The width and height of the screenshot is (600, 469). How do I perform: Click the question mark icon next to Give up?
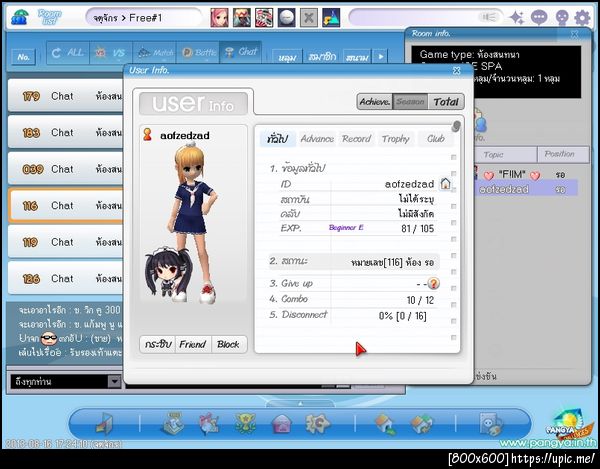(x=433, y=283)
